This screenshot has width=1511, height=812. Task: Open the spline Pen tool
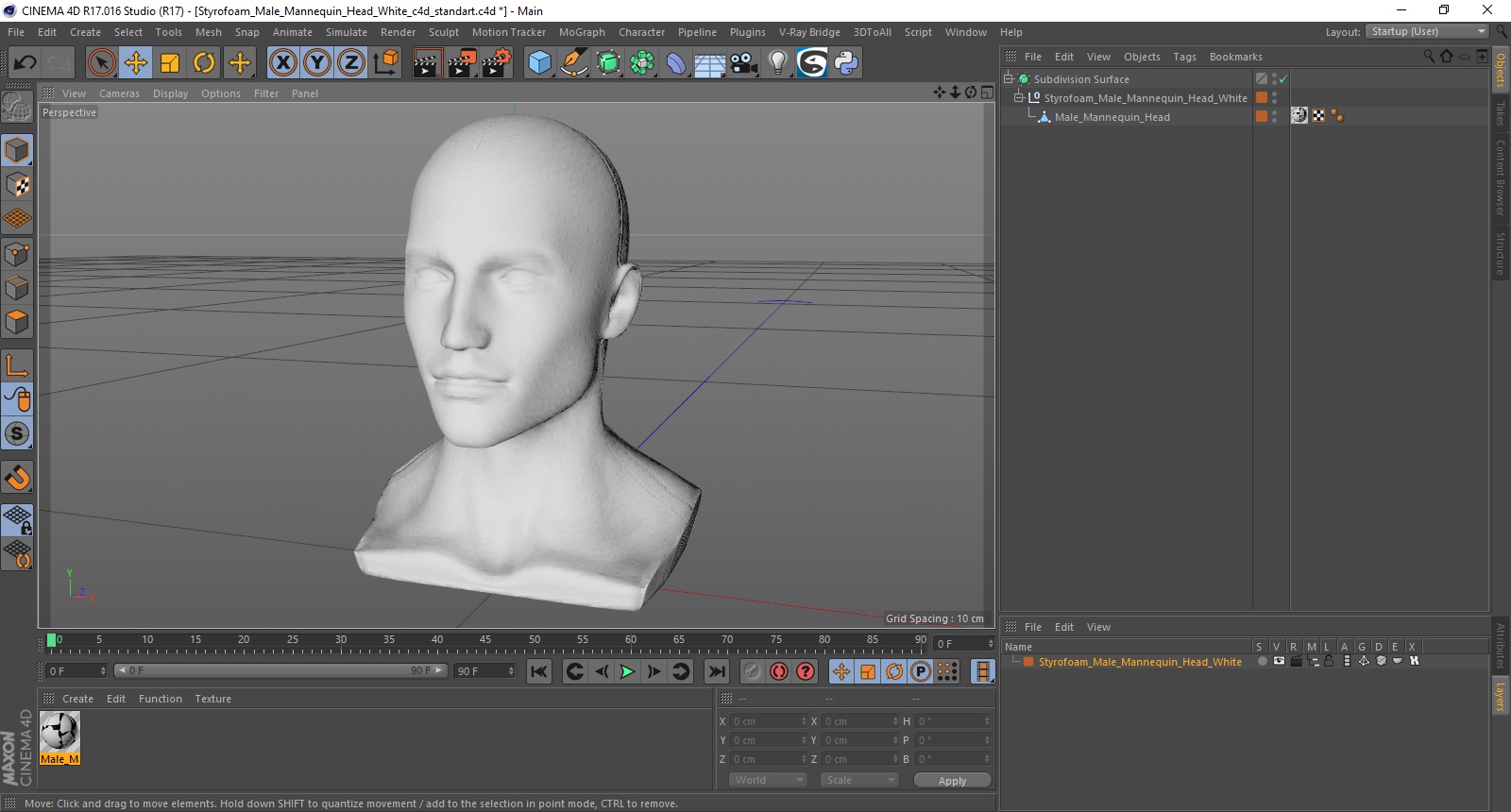click(x=574, y=62)
